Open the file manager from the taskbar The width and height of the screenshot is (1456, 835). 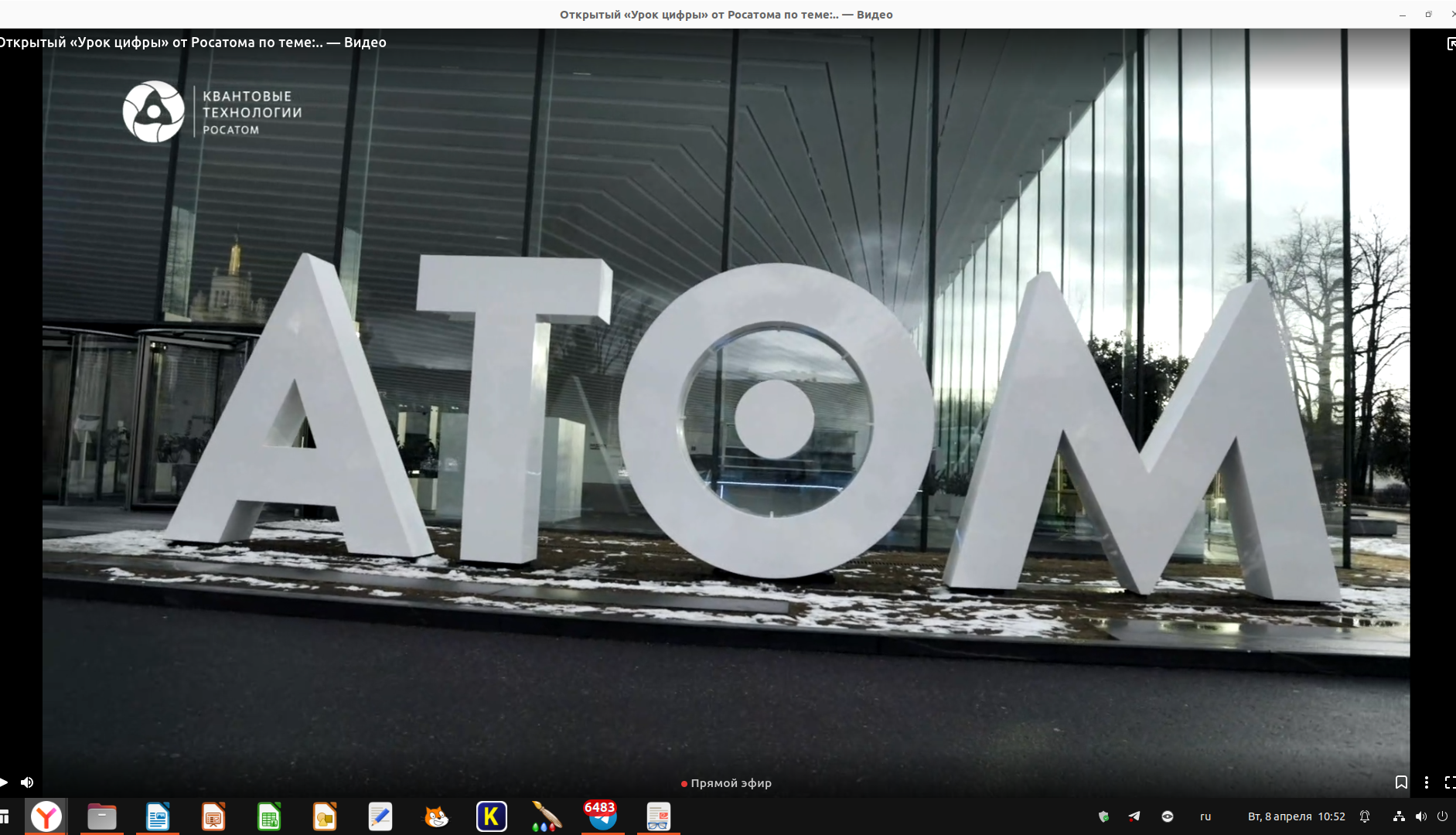[x=102, y=816]
